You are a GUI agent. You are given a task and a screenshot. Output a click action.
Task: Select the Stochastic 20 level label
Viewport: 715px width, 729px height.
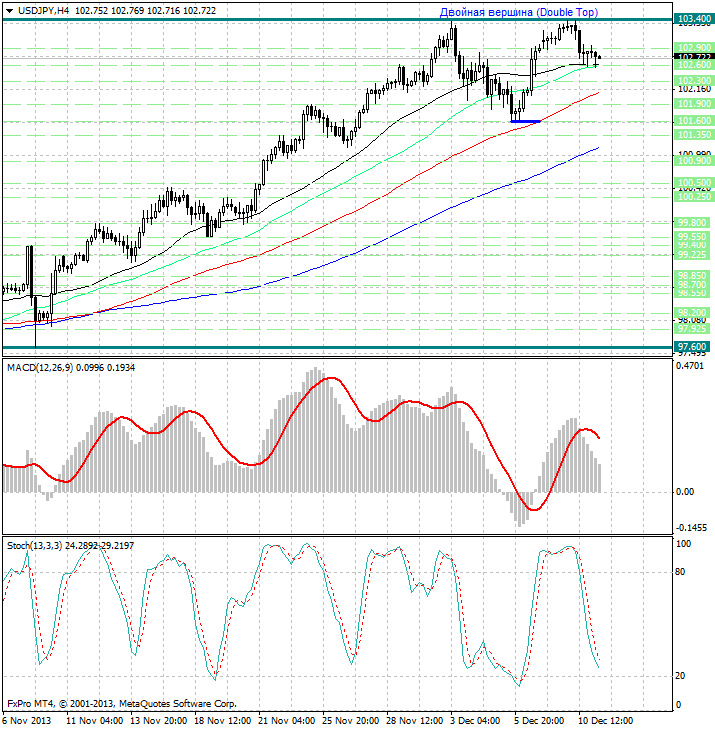coord(680,676)
